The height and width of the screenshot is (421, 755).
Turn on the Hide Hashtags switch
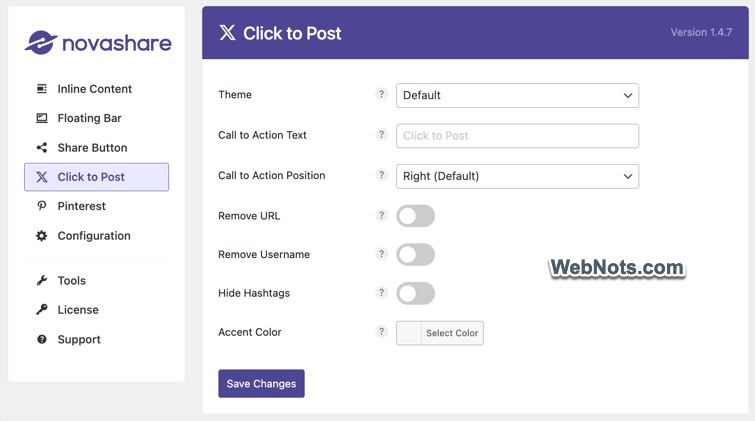[415, 294]
